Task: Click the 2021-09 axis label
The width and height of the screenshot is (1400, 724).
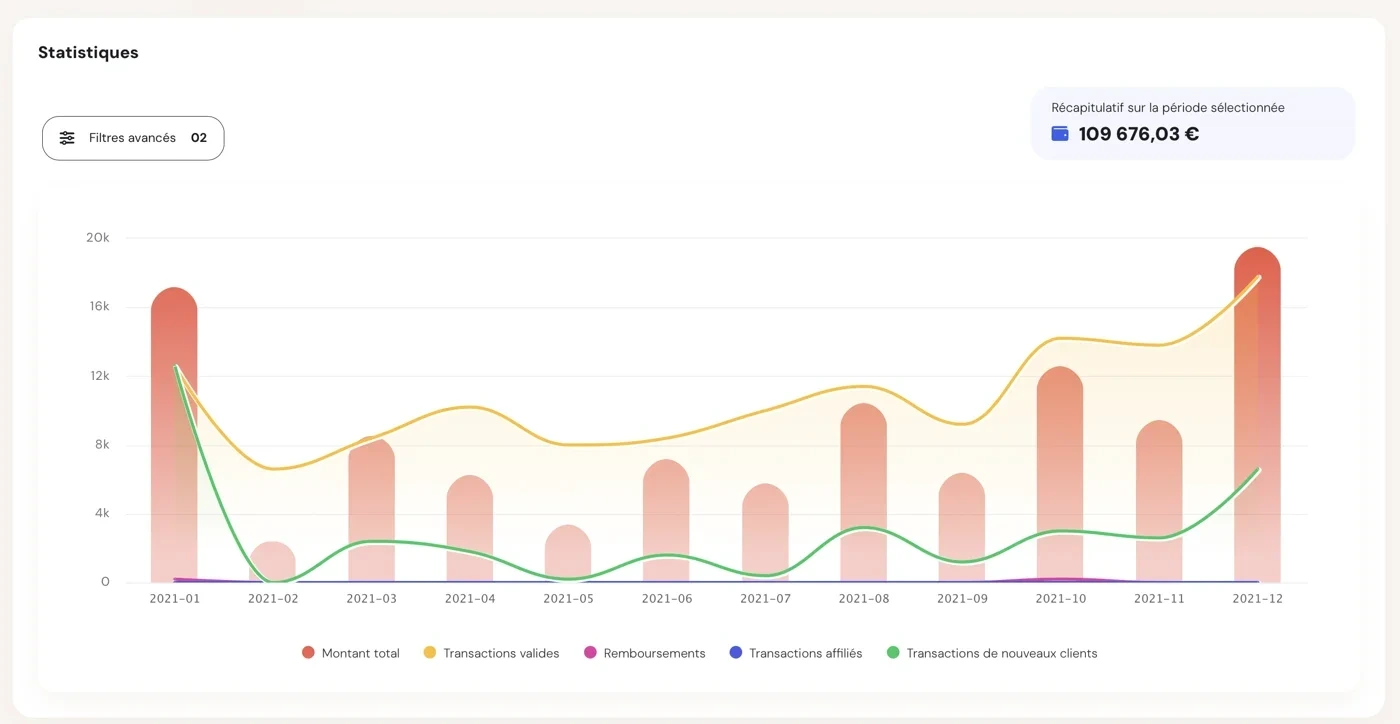Action: point(962,599)
